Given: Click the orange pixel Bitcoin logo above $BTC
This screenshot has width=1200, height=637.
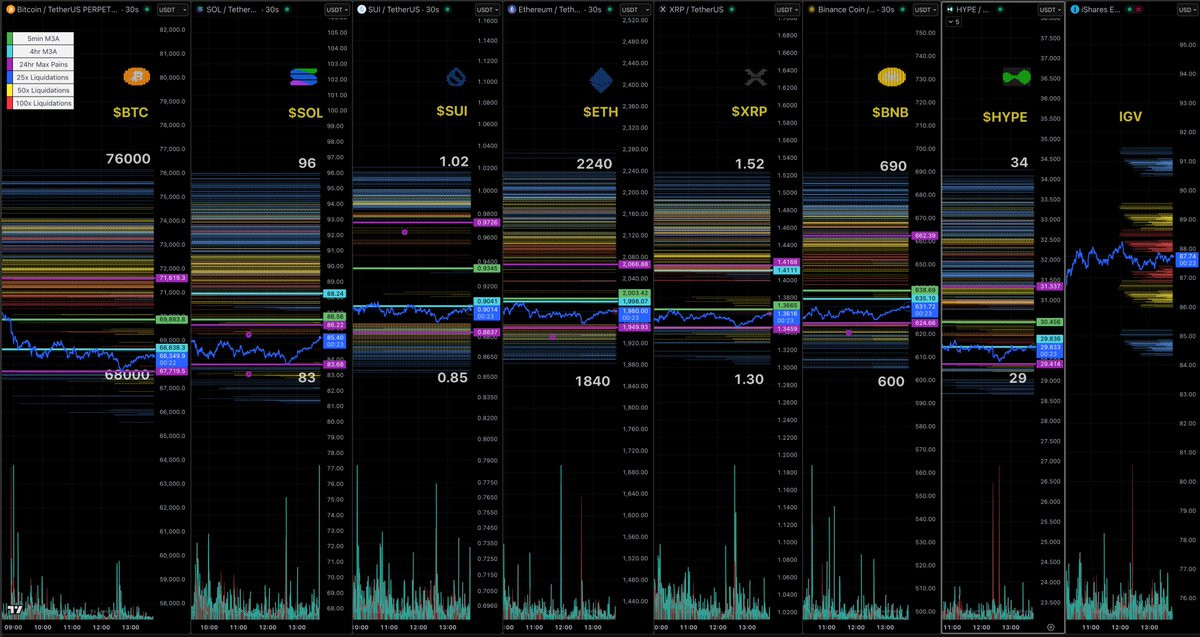Looking at the screenshot, I should [137, 77].
